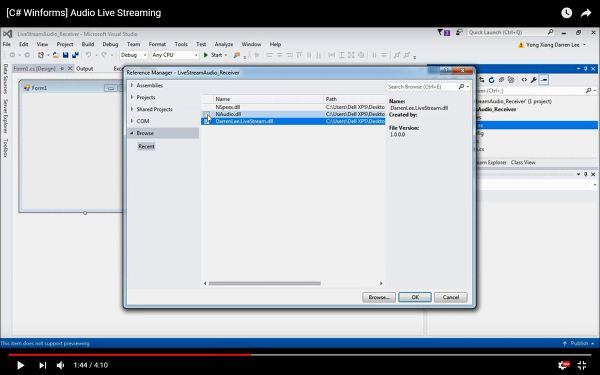Click the account warning triangle icon
Image resolution: width=600 pixels, height=375 pixels.
pyautogui.click(x=520, y=45)
